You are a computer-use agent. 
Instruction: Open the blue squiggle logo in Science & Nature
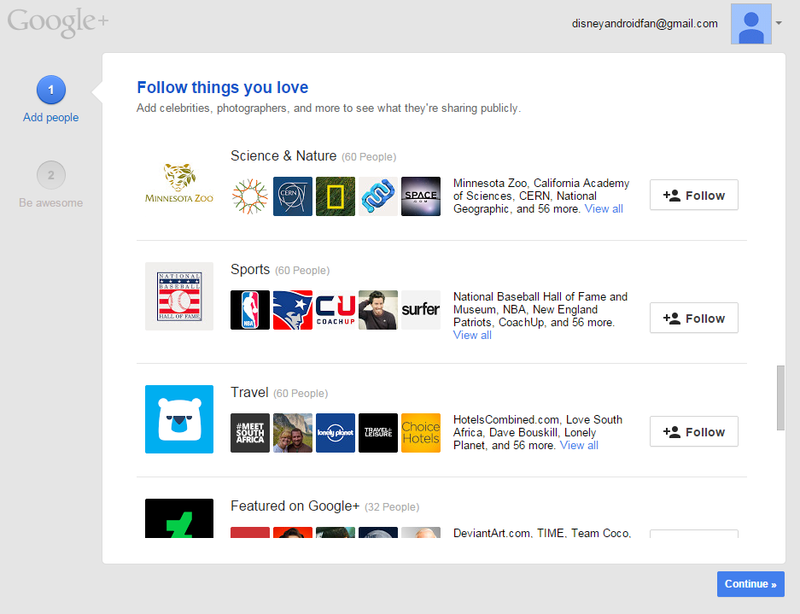[378, 197]
